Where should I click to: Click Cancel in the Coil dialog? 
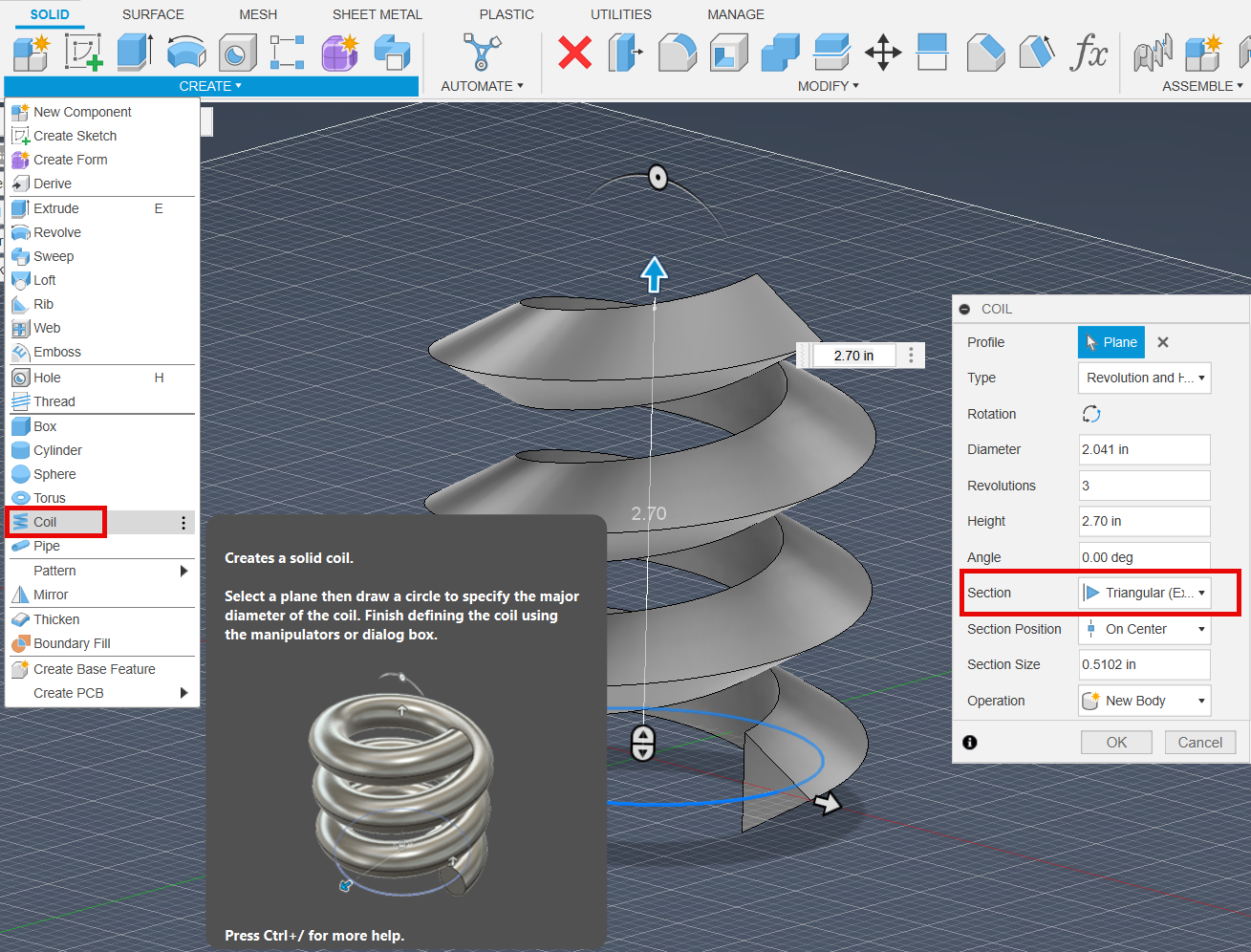point(1200,743)
